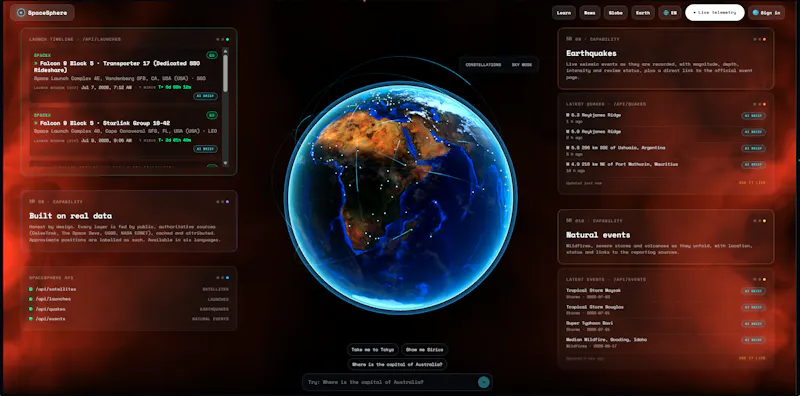Click the Live telemetry button
Viewport: 800px width, 396px height.
coord(714,13)
